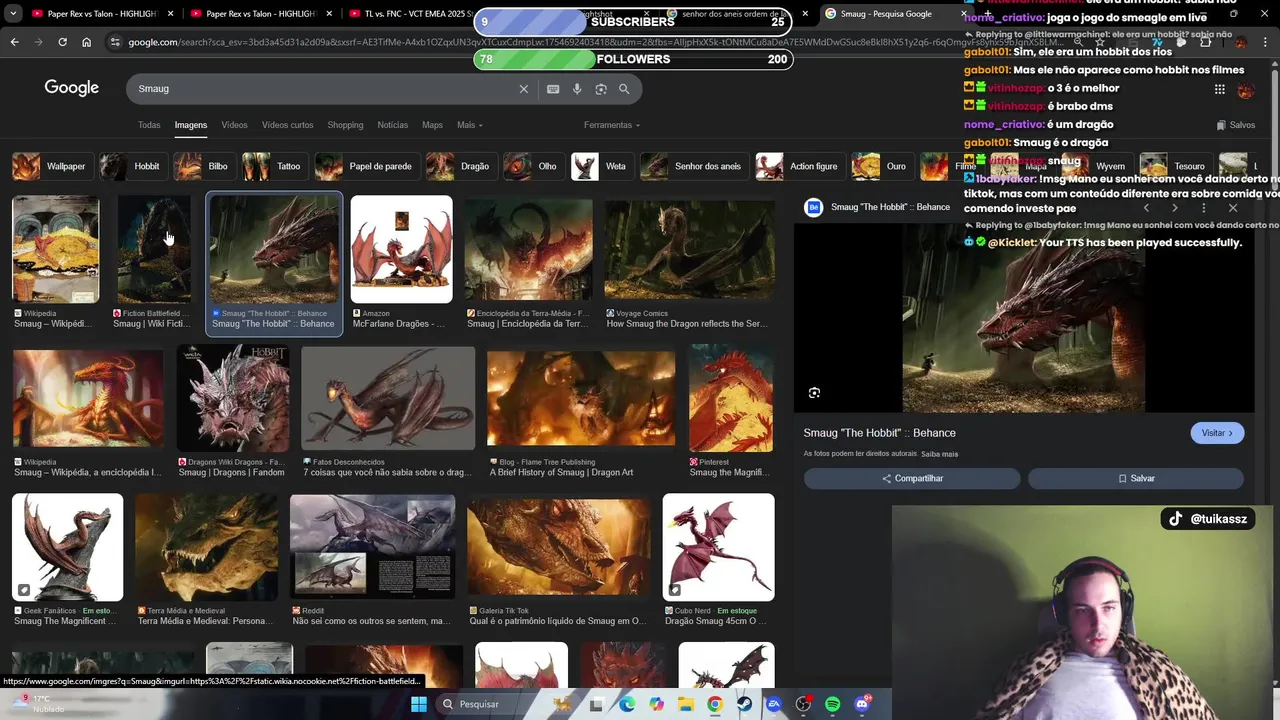Go back to the previous browser page
The width and height of the screenshot is (1280, 720).
(14, 42)
